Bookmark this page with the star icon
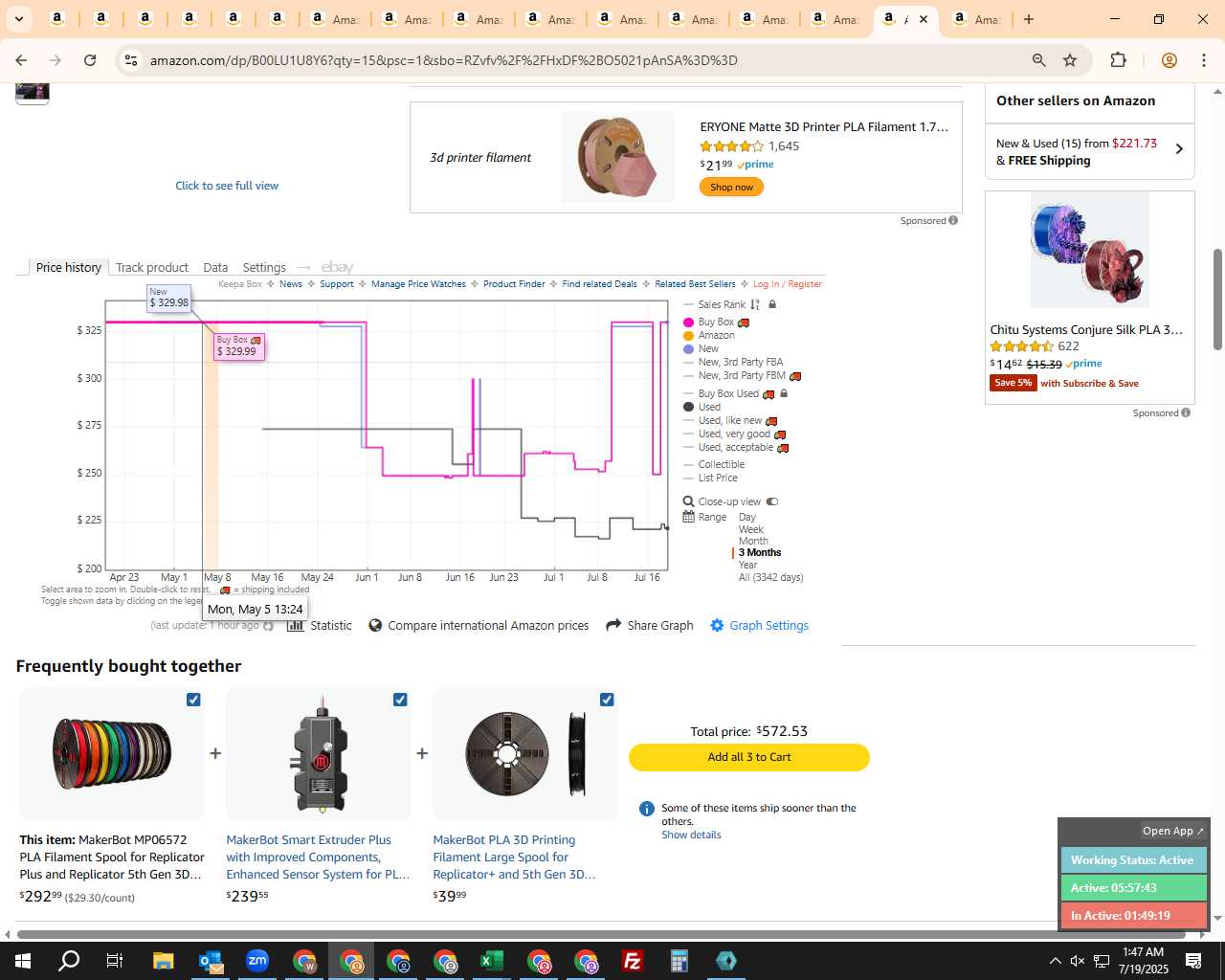1225x980 pixels. [1070, 60]
